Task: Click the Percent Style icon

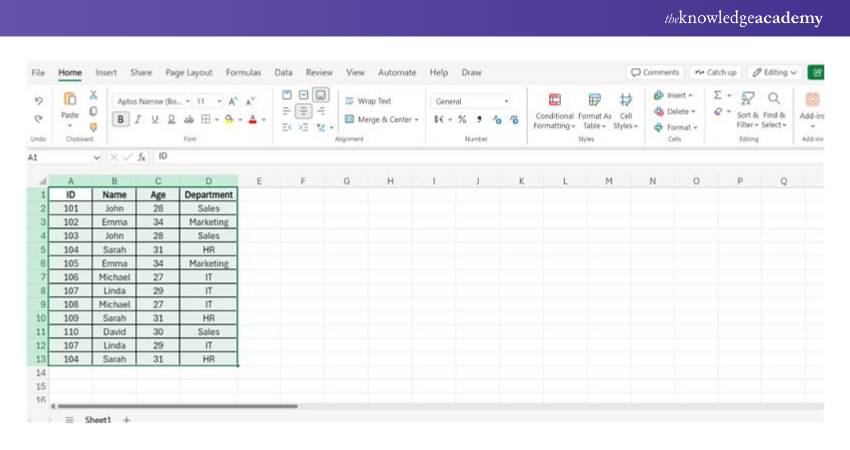Action: (x=462, y=119)
